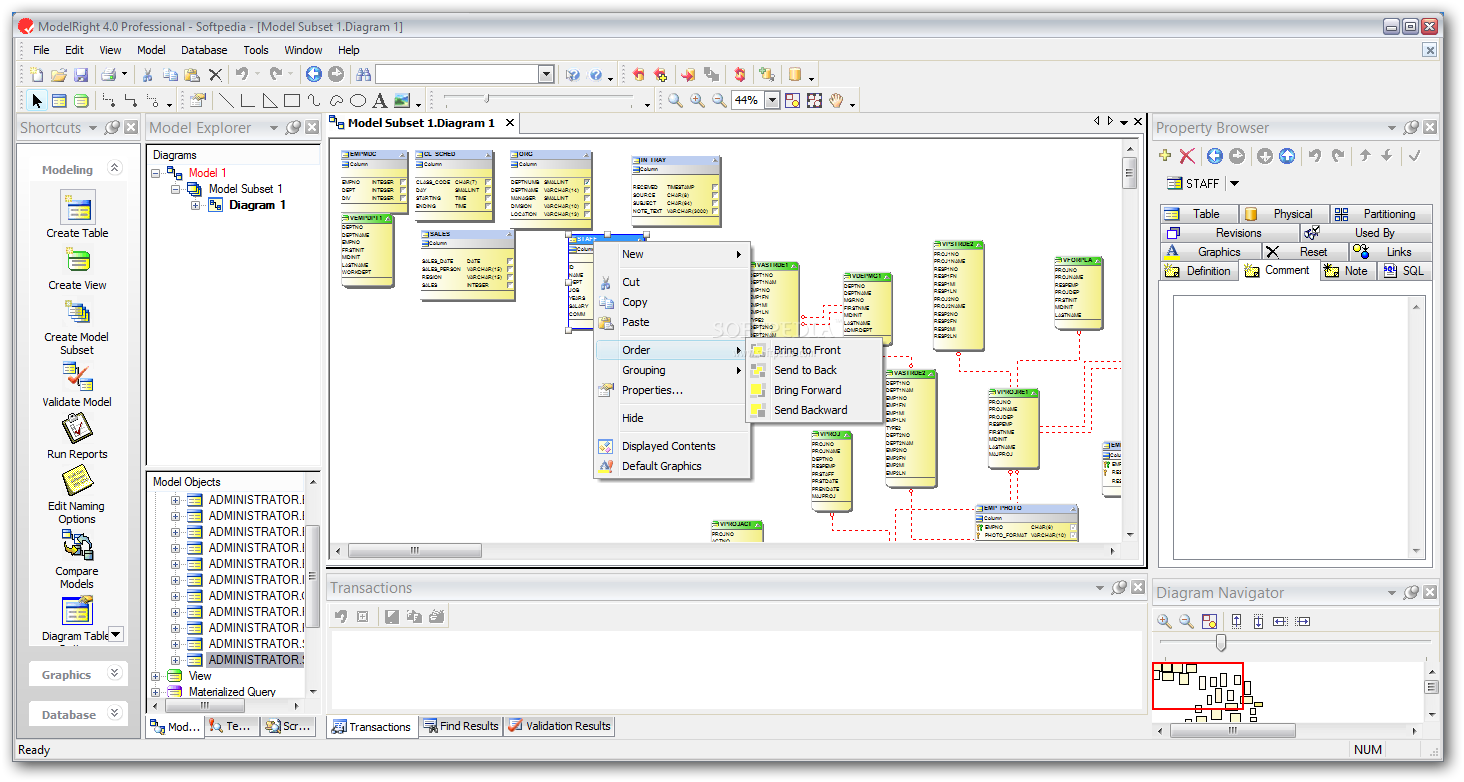Click the toolbar zoom slider thumb
The height and width of the screenshot is (782, 1464).
(x=486, y=98)
